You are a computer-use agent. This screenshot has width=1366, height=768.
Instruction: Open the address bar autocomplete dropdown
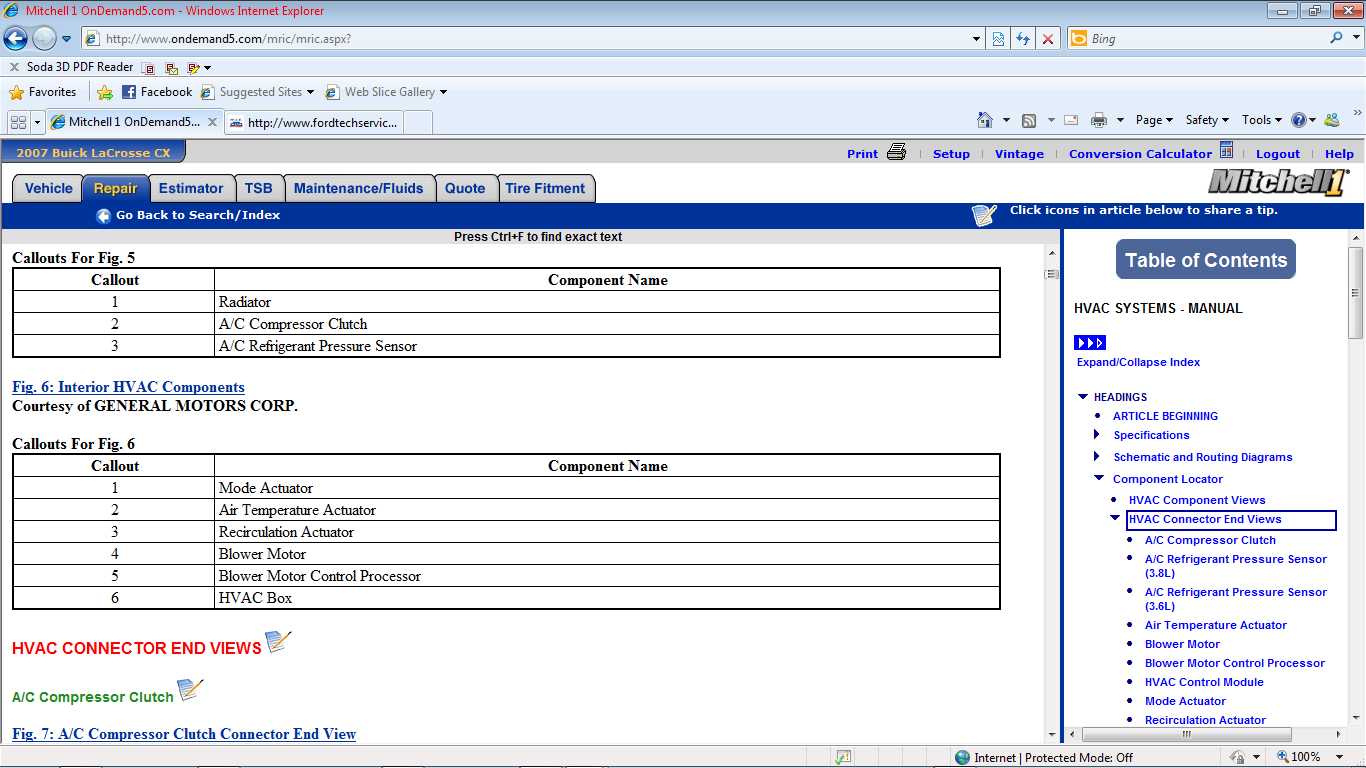point(977,39)
